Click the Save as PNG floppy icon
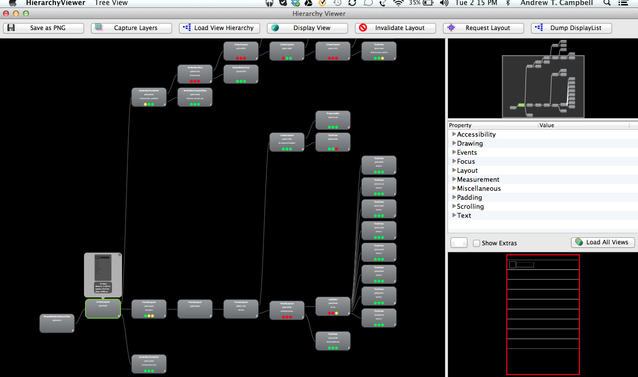 coord(11,28)
